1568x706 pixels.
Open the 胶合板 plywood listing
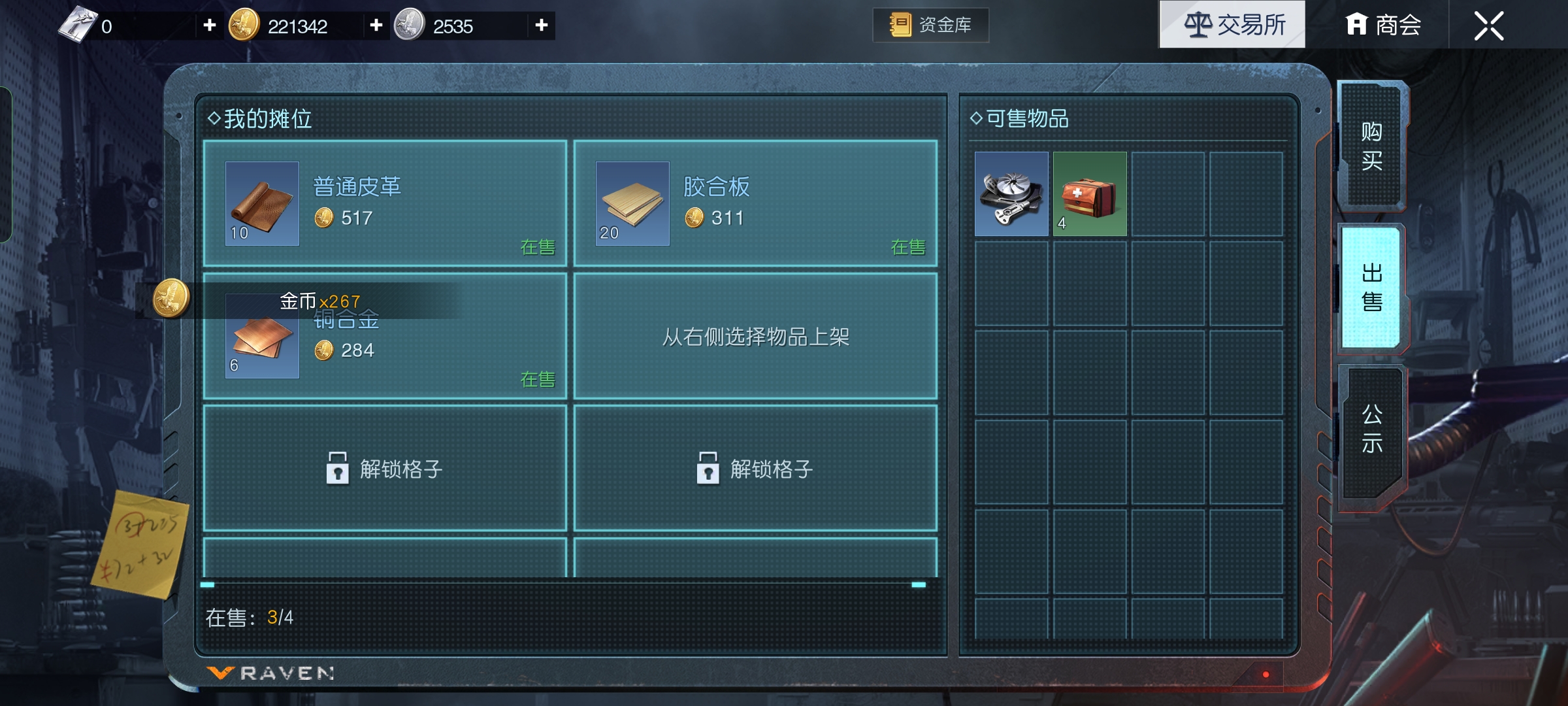755,203
